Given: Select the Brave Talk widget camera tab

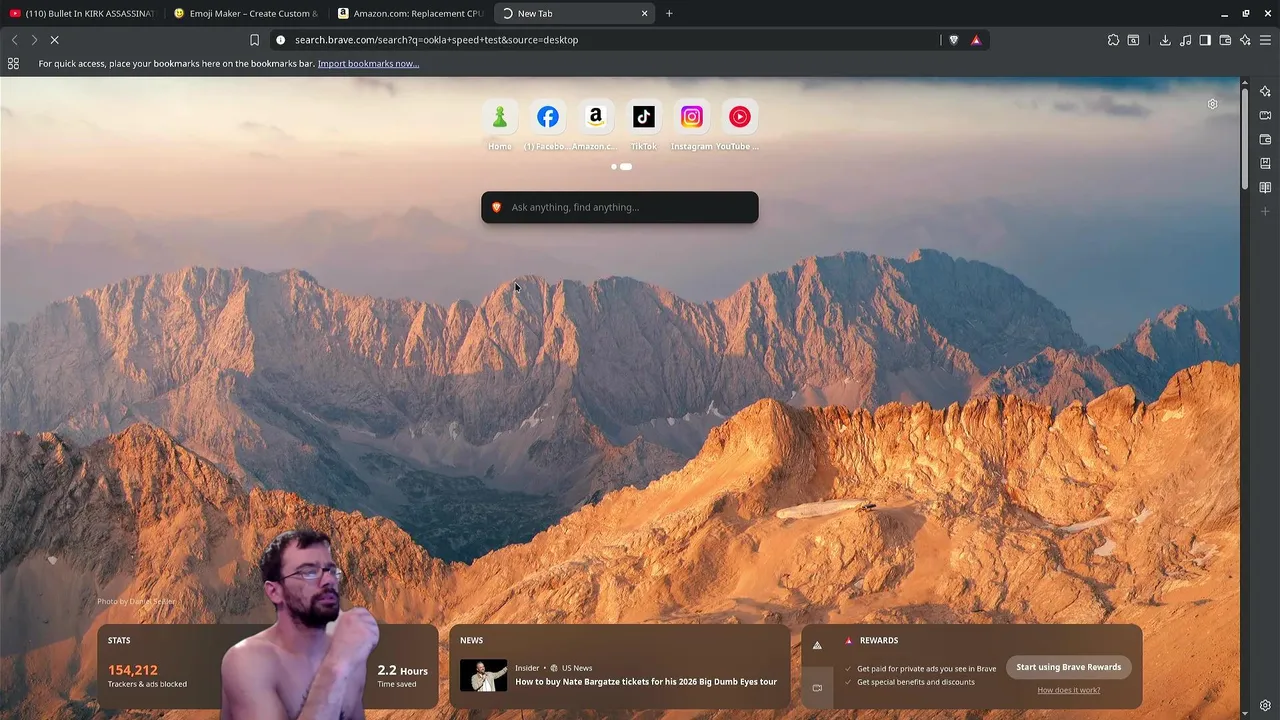Looking at the screenshot, I should [x=817, y=687].
